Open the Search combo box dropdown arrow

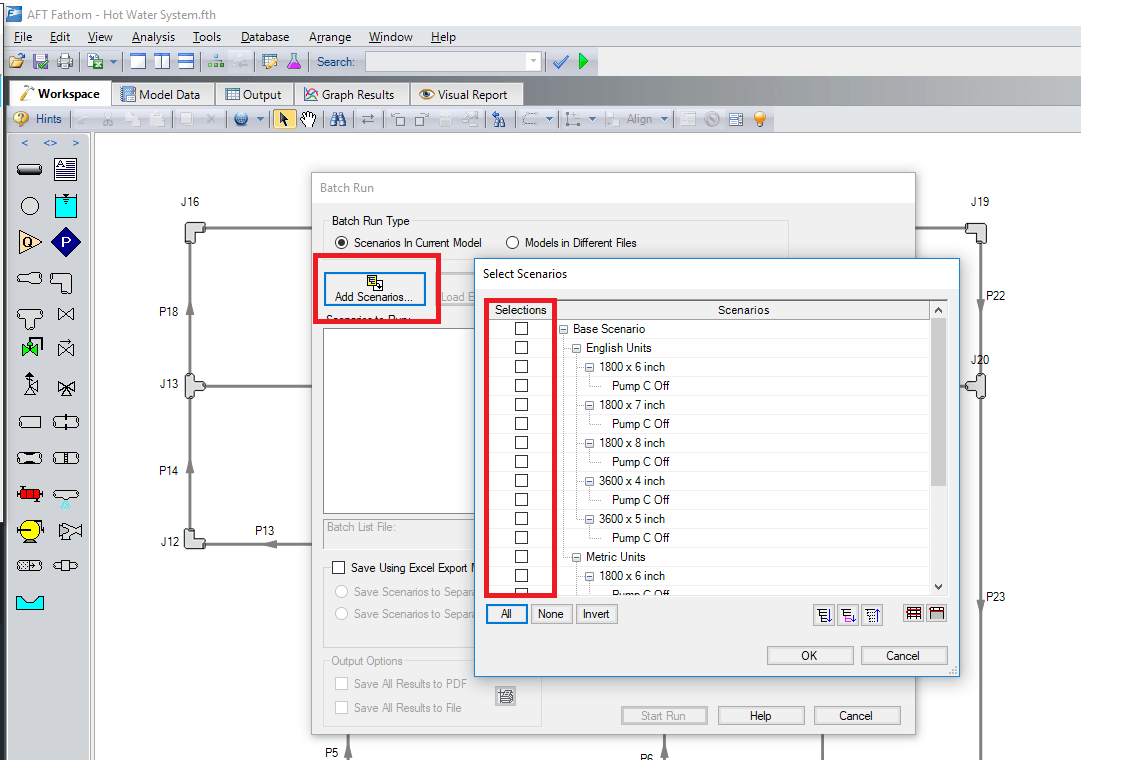click(534, 62)
